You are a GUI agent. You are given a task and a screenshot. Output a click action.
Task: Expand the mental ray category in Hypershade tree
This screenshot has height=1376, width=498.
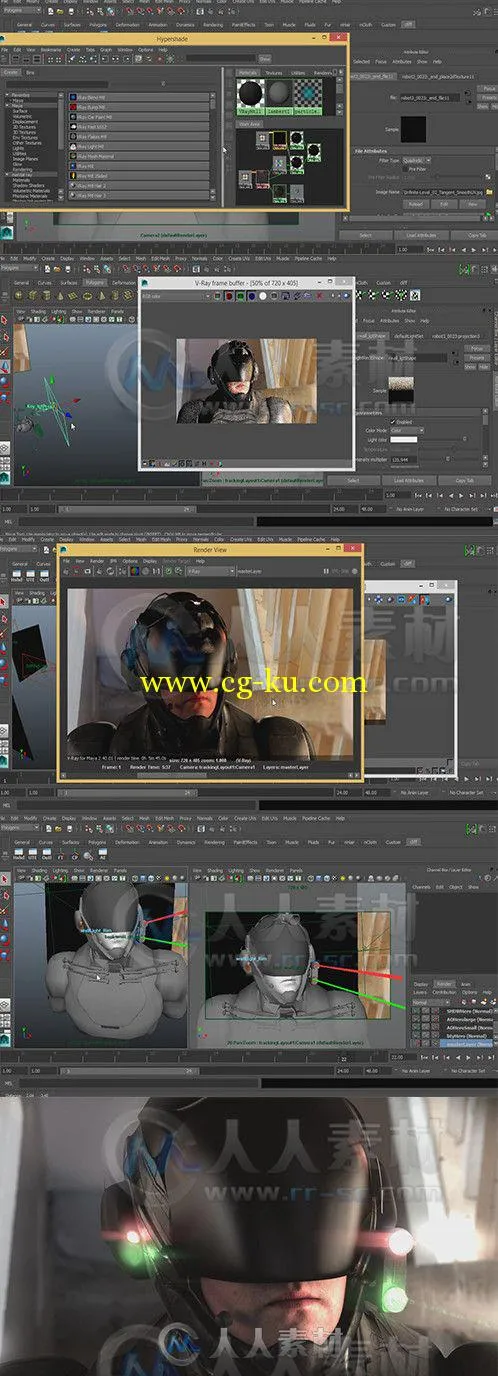click(6, 174)
